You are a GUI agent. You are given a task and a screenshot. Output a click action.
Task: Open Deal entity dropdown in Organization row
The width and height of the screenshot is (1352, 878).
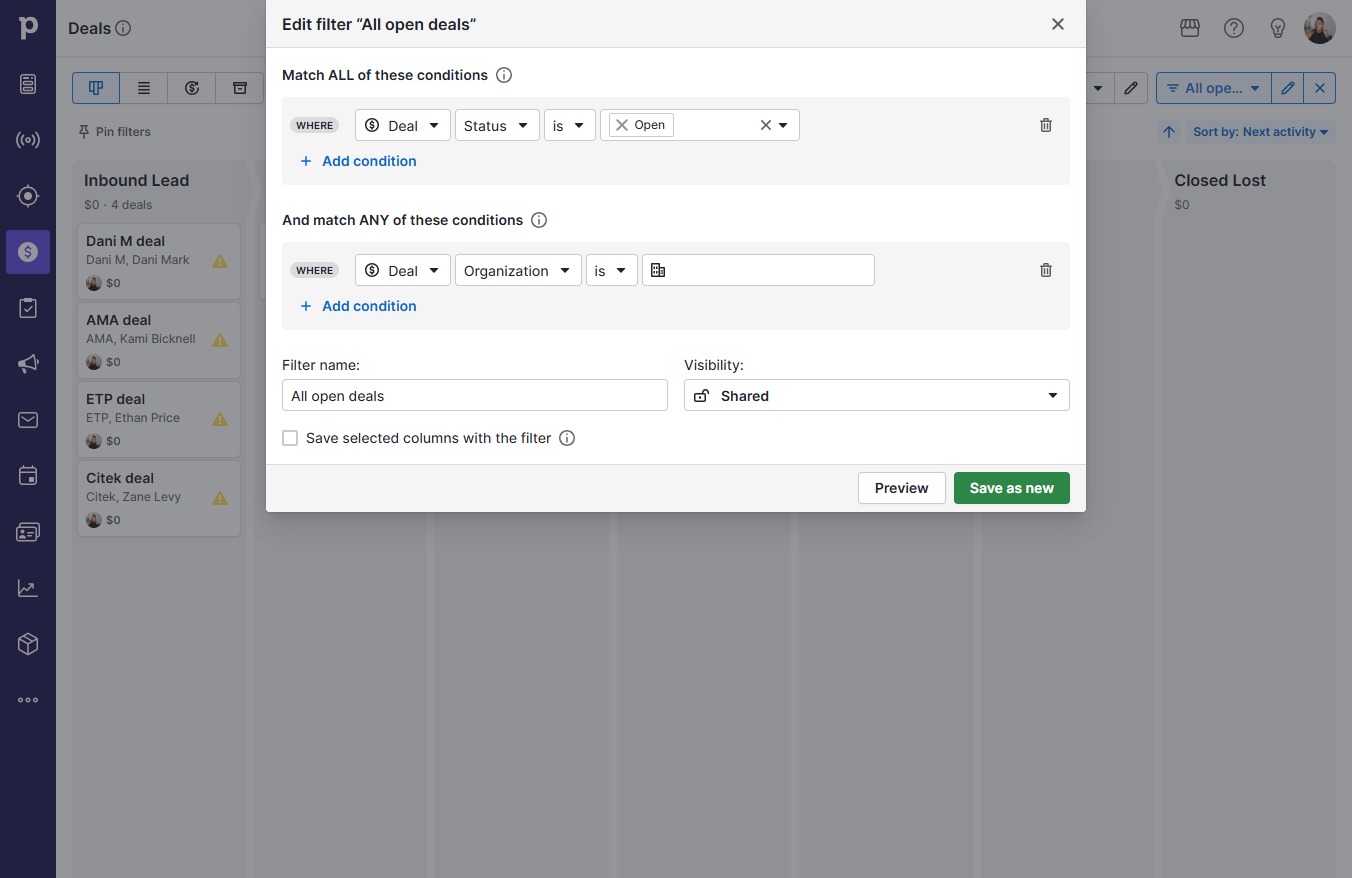pos(403,271)
